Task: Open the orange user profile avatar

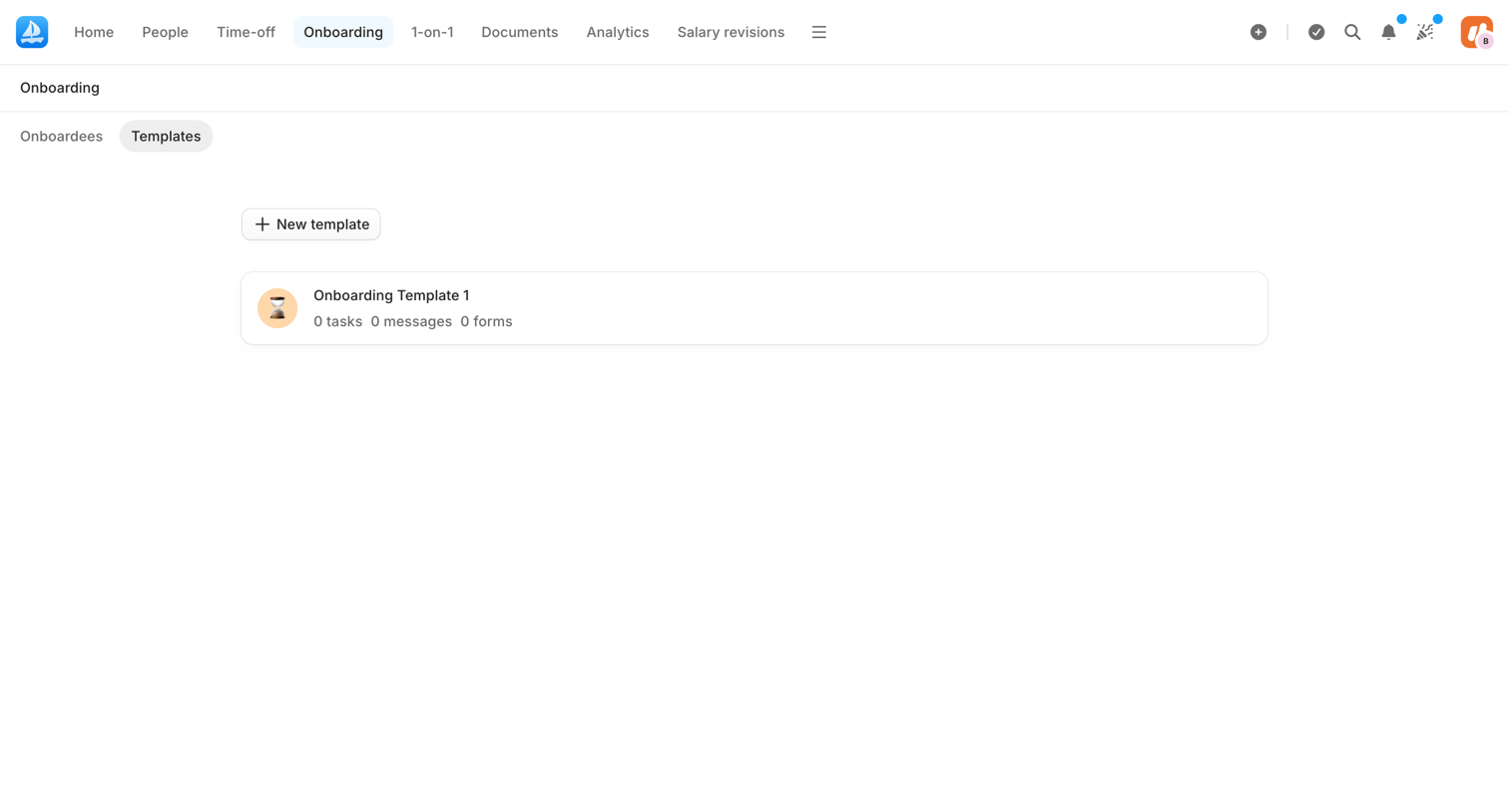Action: click(x=1476, y=32)
